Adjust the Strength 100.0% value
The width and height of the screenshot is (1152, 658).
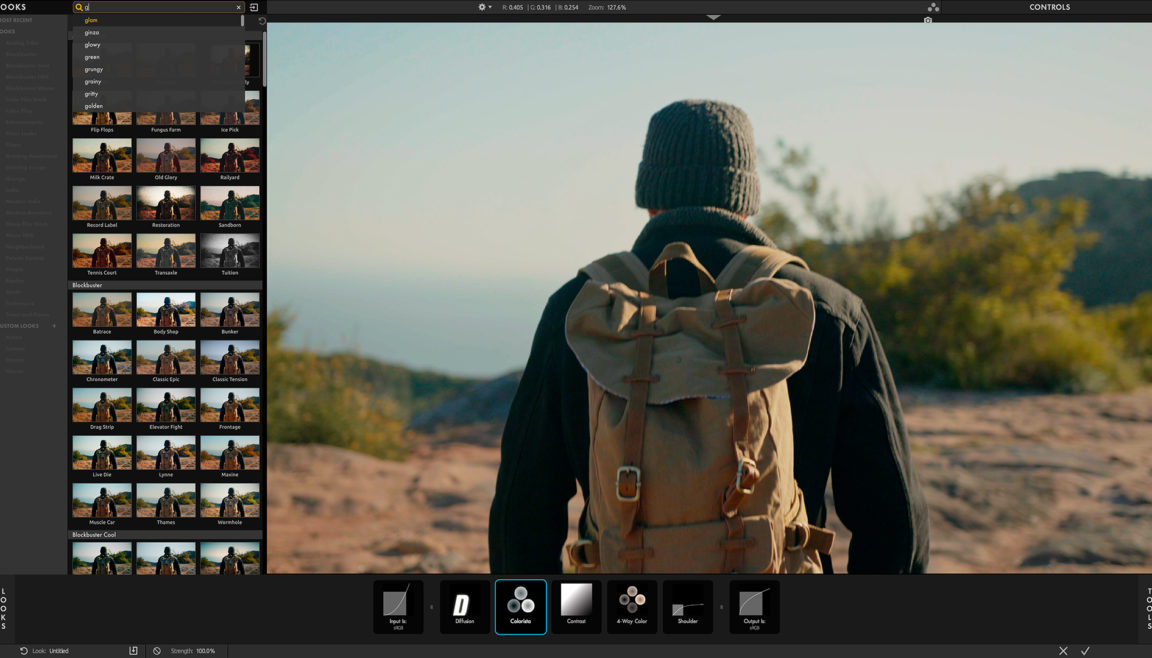coord(206,651)
